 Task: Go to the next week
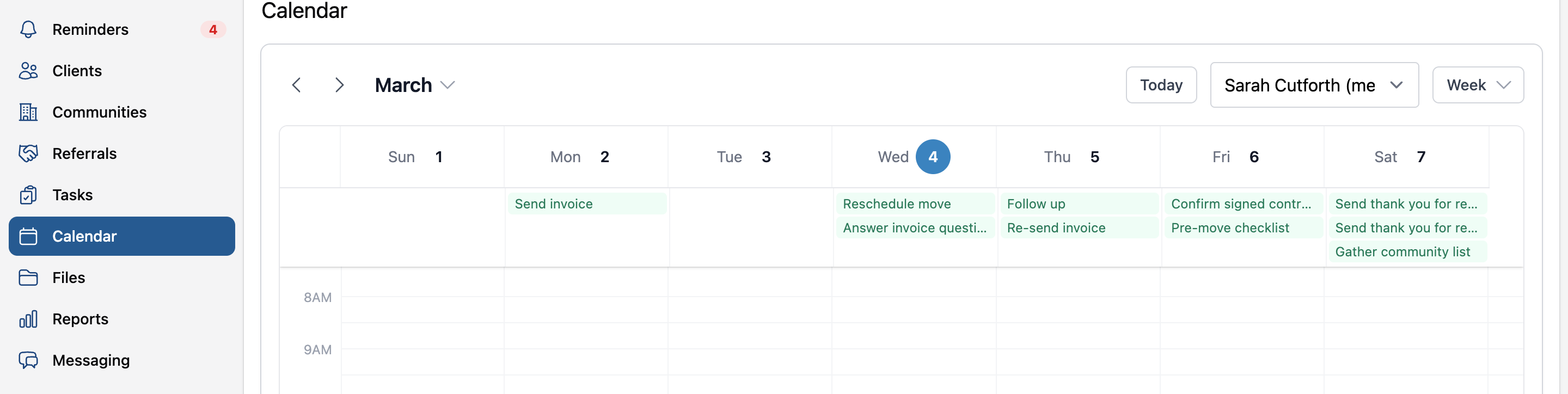(x=340, y=85)
